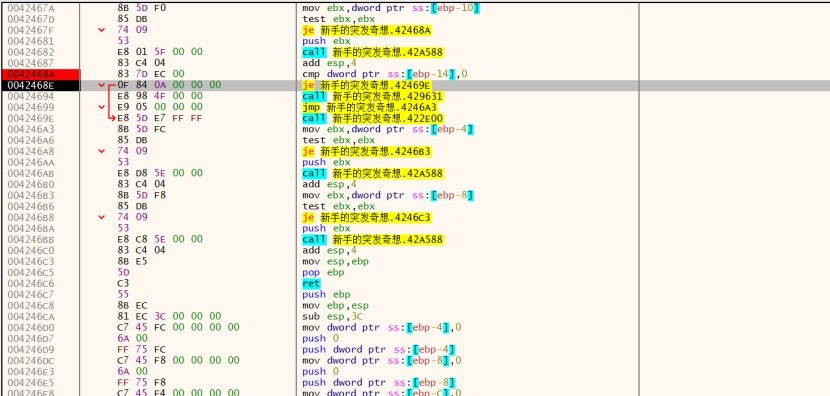Select bytes E8 5D E7 FF FF

(160, 118)
